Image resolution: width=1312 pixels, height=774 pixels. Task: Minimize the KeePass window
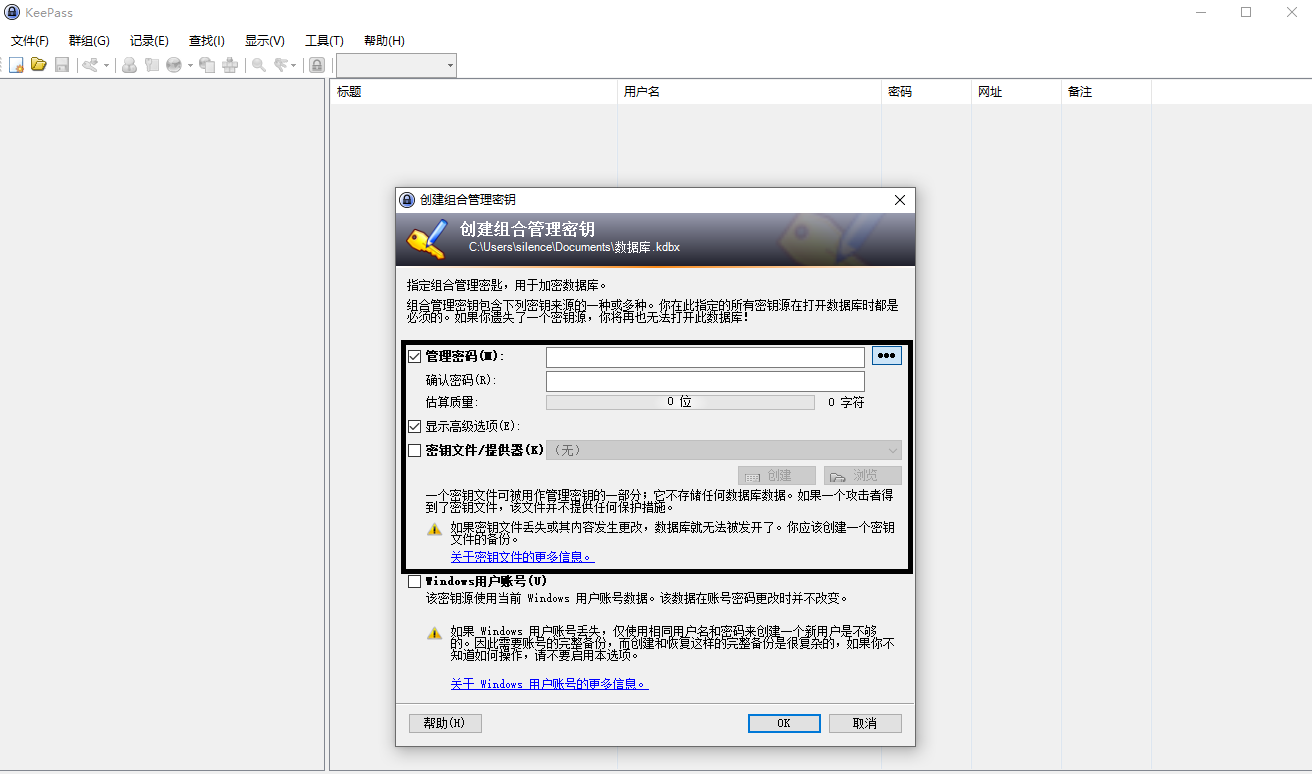coord(1201,12)
